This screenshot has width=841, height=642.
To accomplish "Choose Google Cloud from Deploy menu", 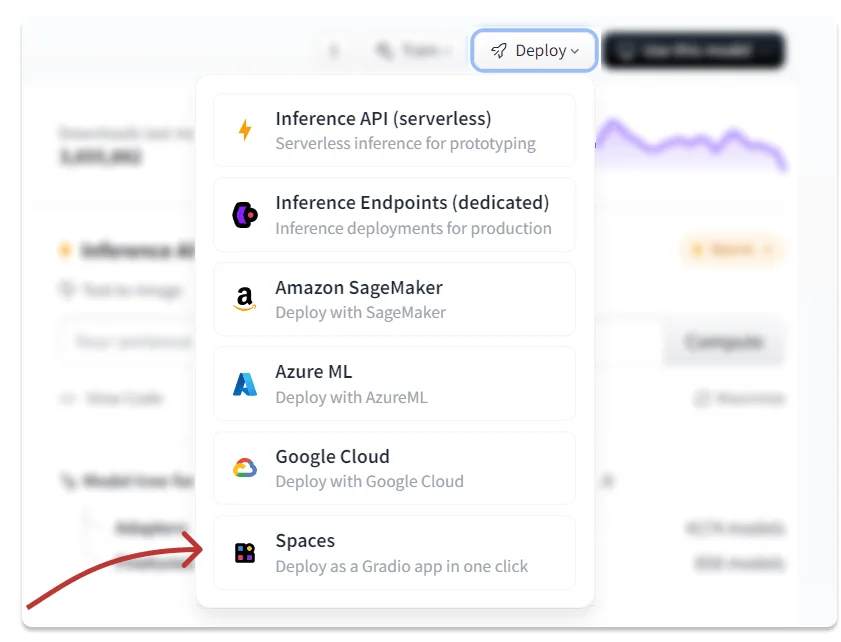I will pos(394,468).
